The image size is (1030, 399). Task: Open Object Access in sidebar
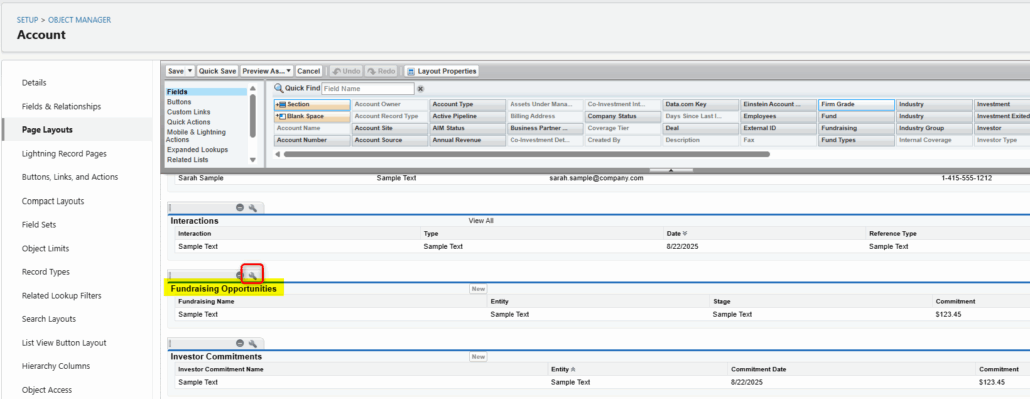[46, 390]
